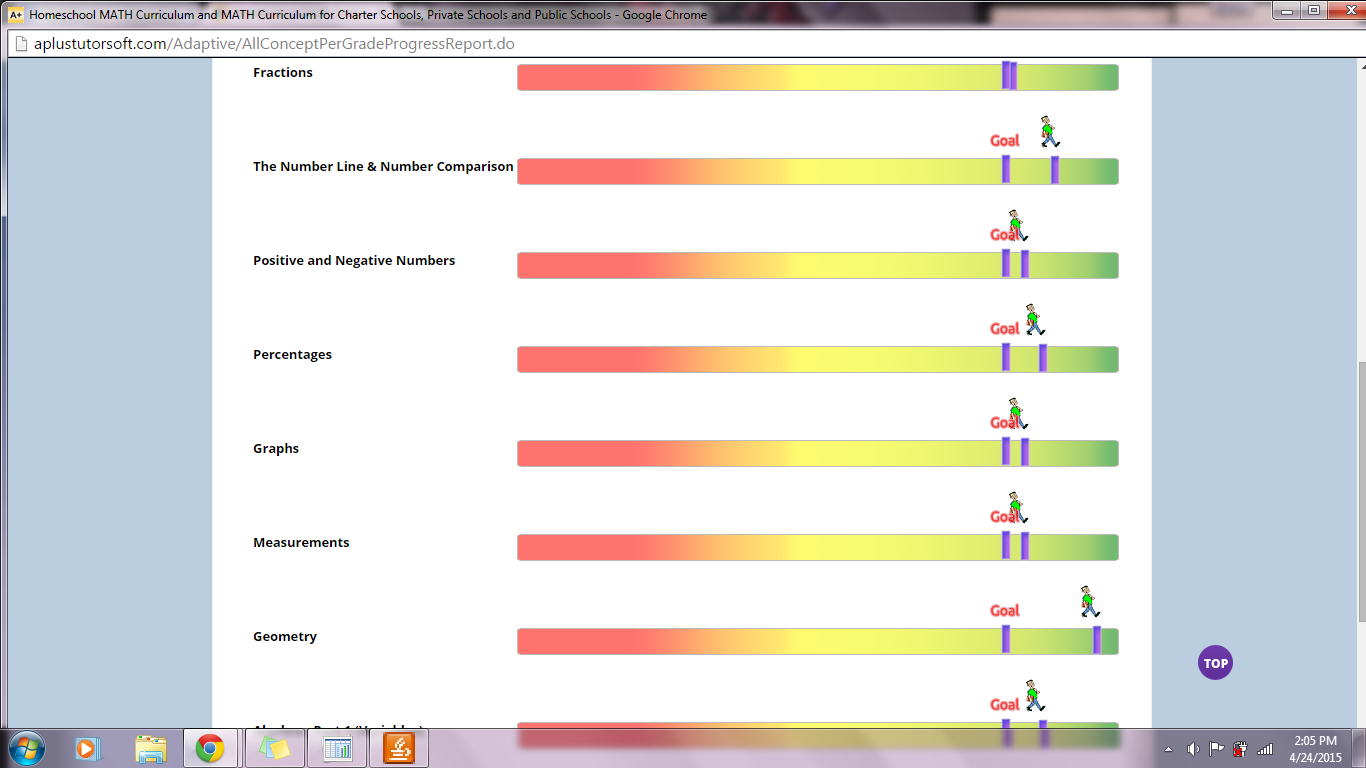Click the purple TOP button
1366x768 pixels.
click(x=1215, y=663)
